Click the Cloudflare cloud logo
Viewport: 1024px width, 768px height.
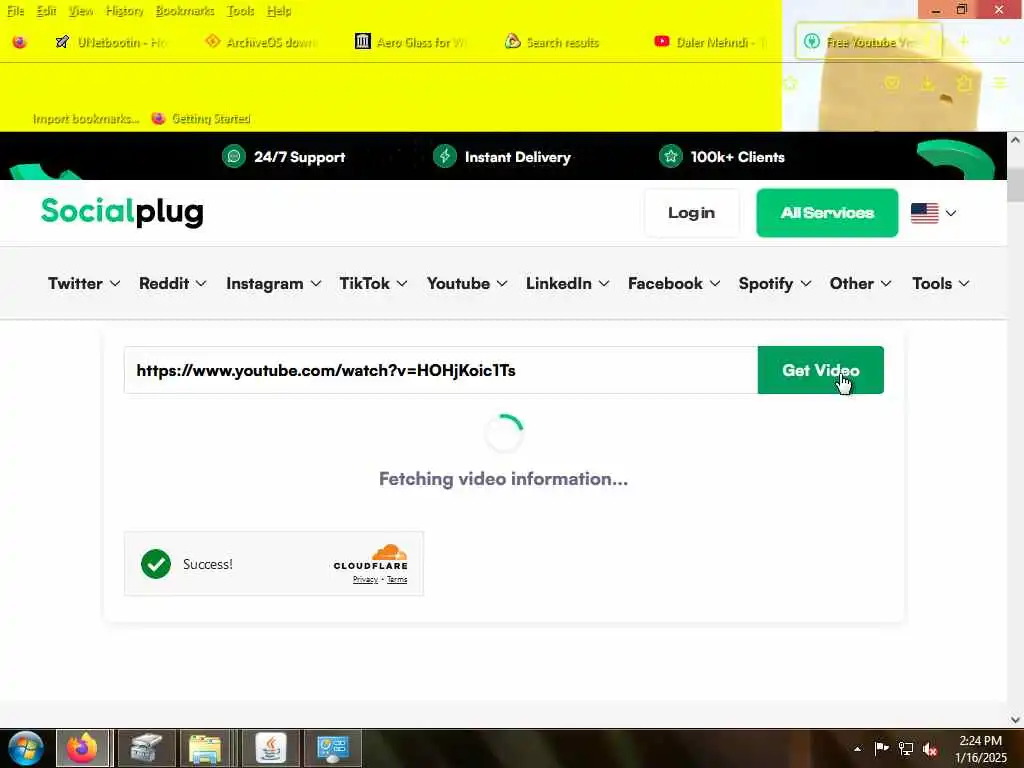(x=389, y=552)
